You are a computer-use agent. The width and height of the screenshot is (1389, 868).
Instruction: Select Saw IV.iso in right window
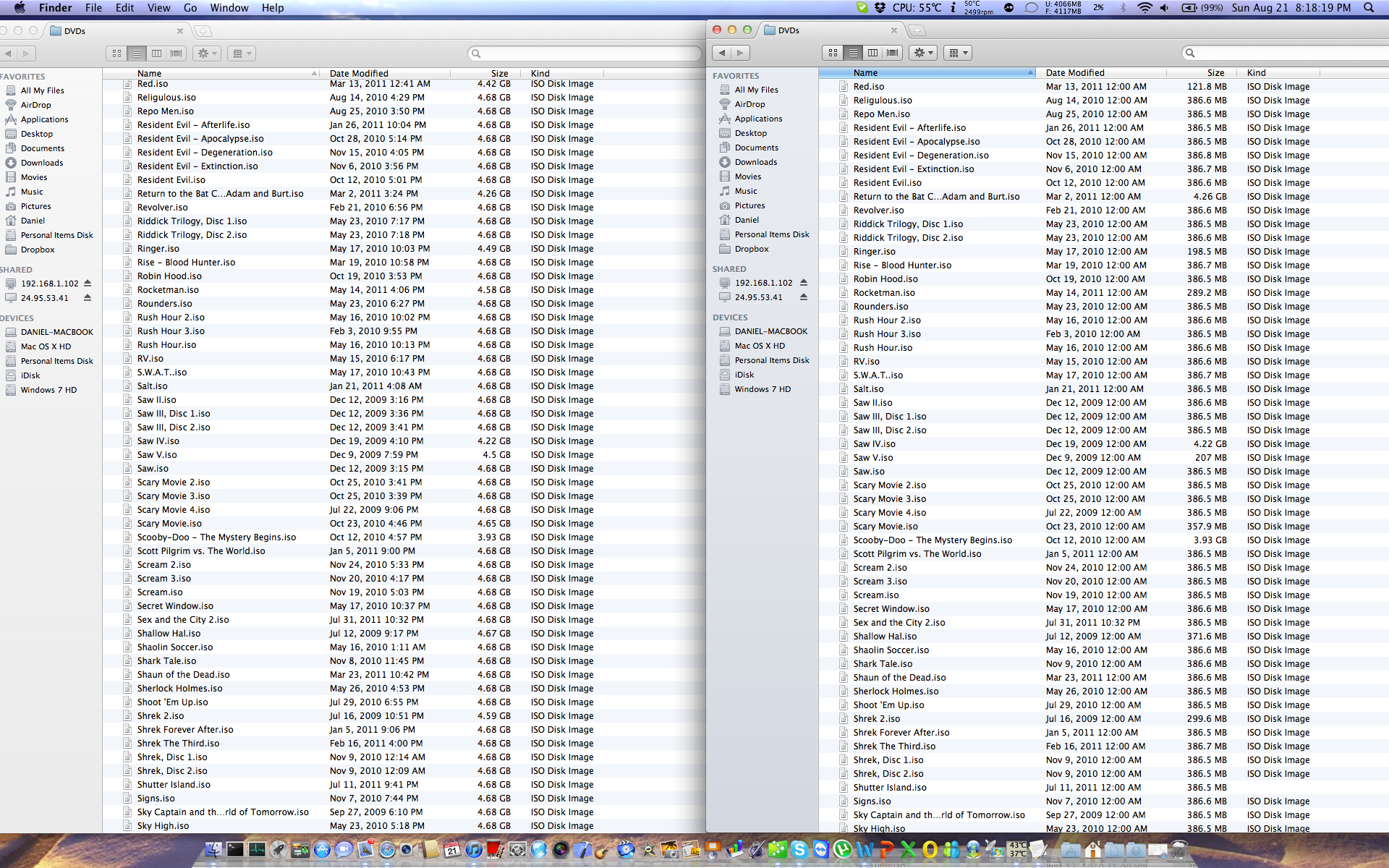tap(1103, 443)
